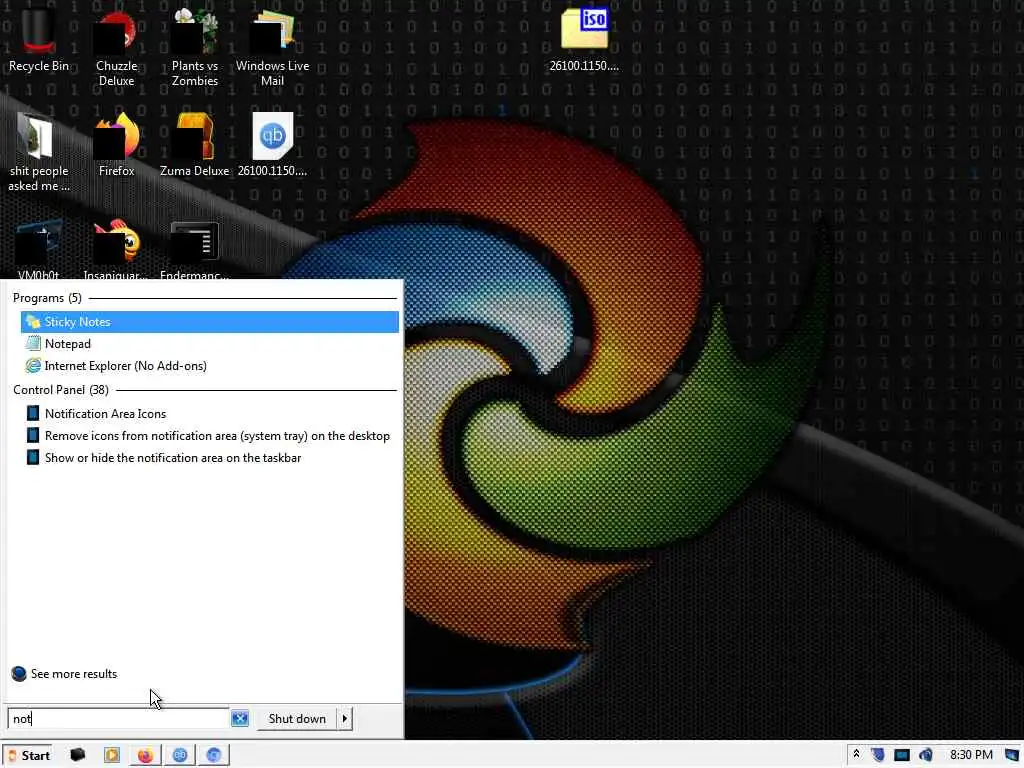The image size is (1024, 768).
Task: Select the qBittorrent 26100.1150 torrent file icon
Action: click(272, 145)
